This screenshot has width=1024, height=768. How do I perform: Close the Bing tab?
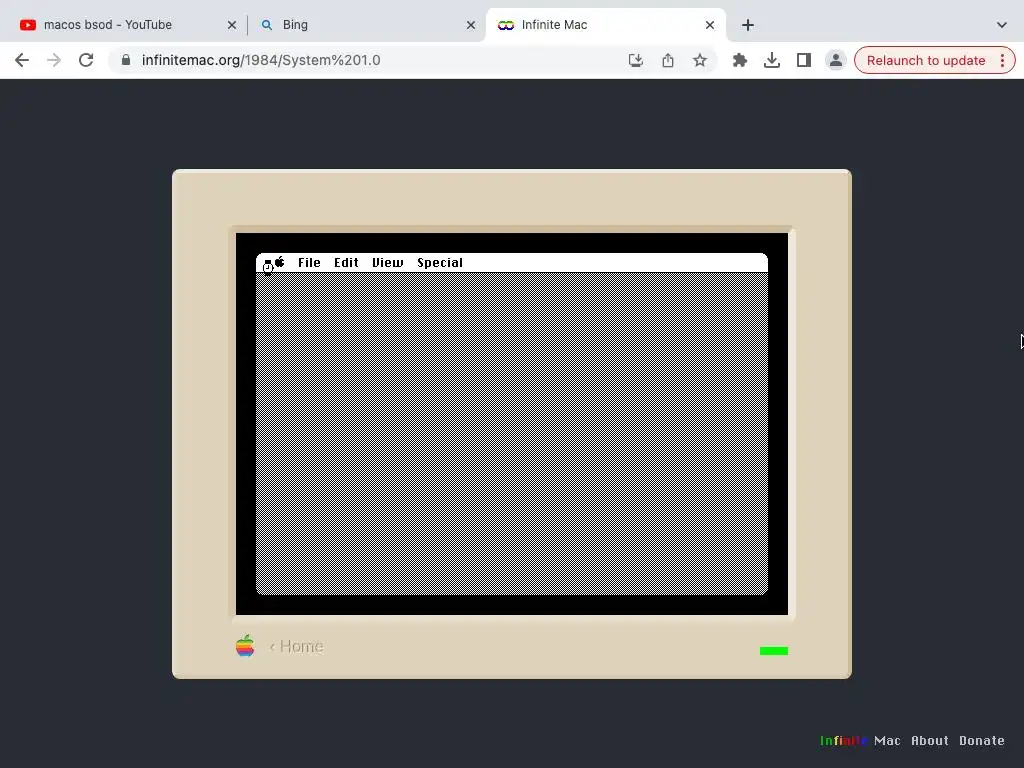pos(471,25)
